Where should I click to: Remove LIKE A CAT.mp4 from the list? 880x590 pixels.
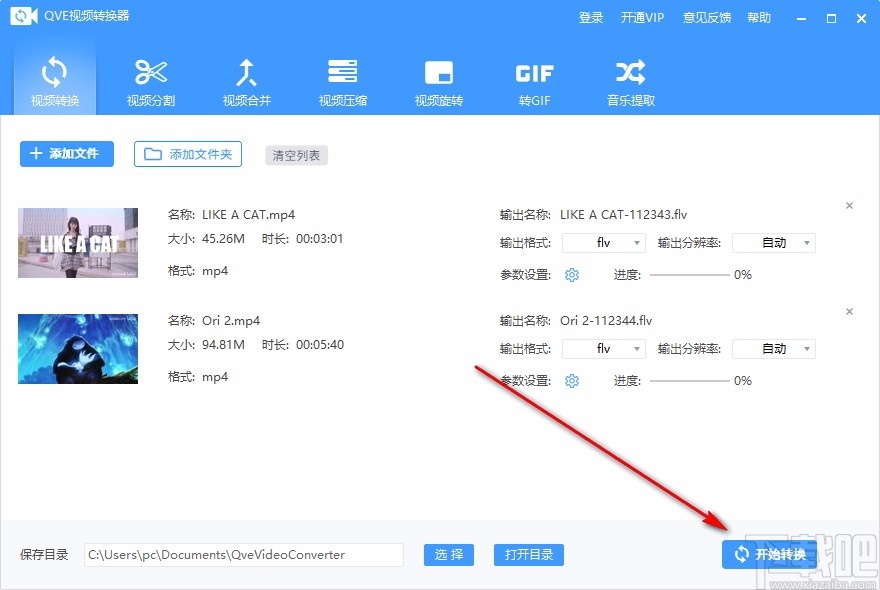coord(849,205)
